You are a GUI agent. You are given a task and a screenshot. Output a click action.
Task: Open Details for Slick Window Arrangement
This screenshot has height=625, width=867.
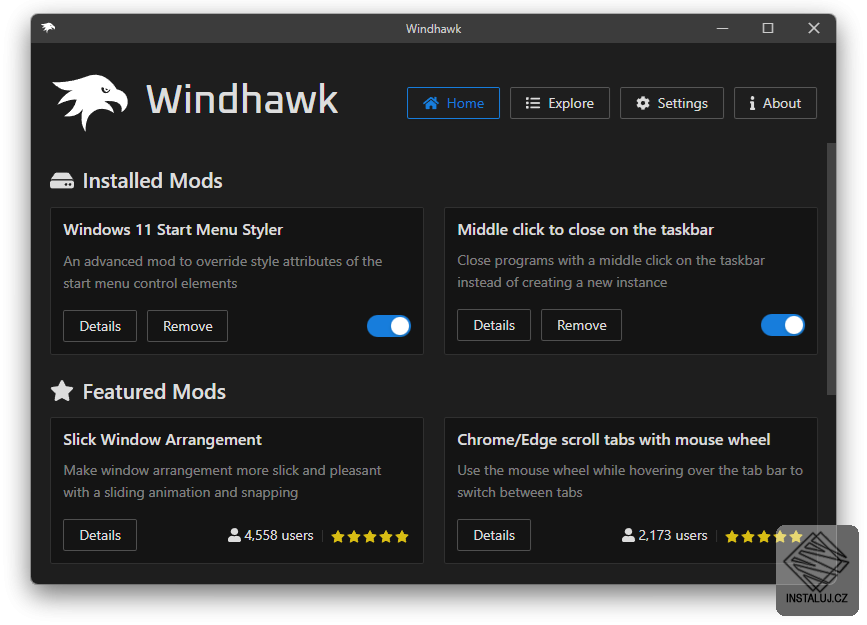[100, 535]
